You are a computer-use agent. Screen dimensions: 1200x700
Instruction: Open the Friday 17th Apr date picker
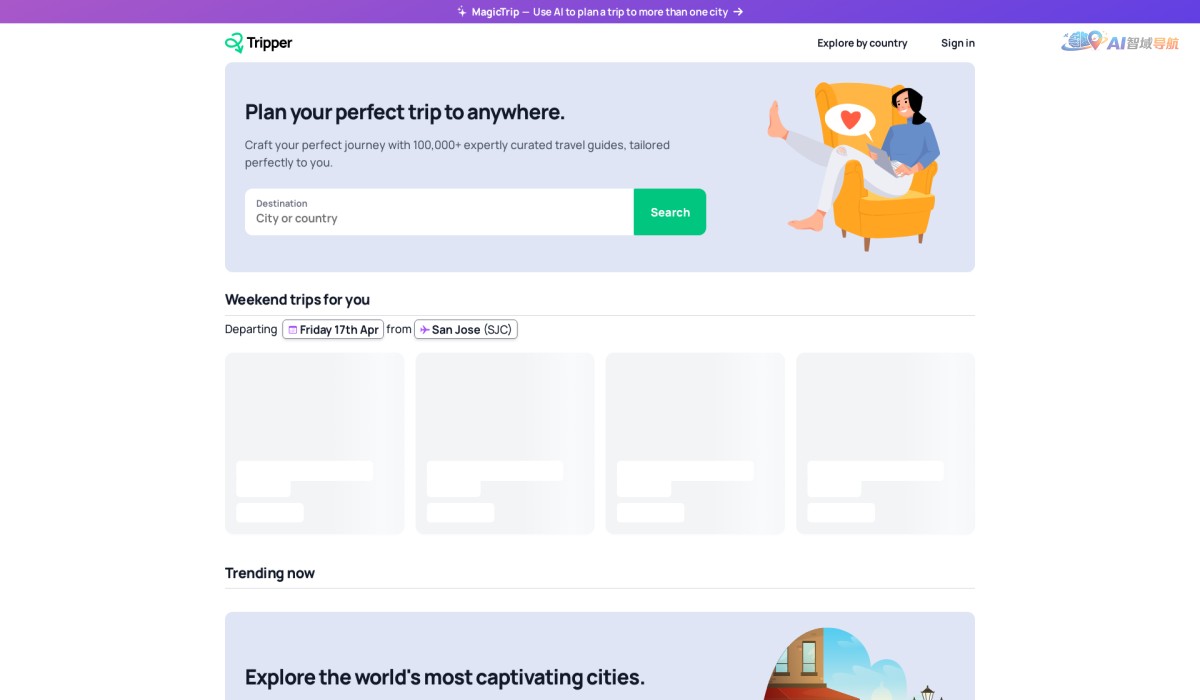point(333,329)
